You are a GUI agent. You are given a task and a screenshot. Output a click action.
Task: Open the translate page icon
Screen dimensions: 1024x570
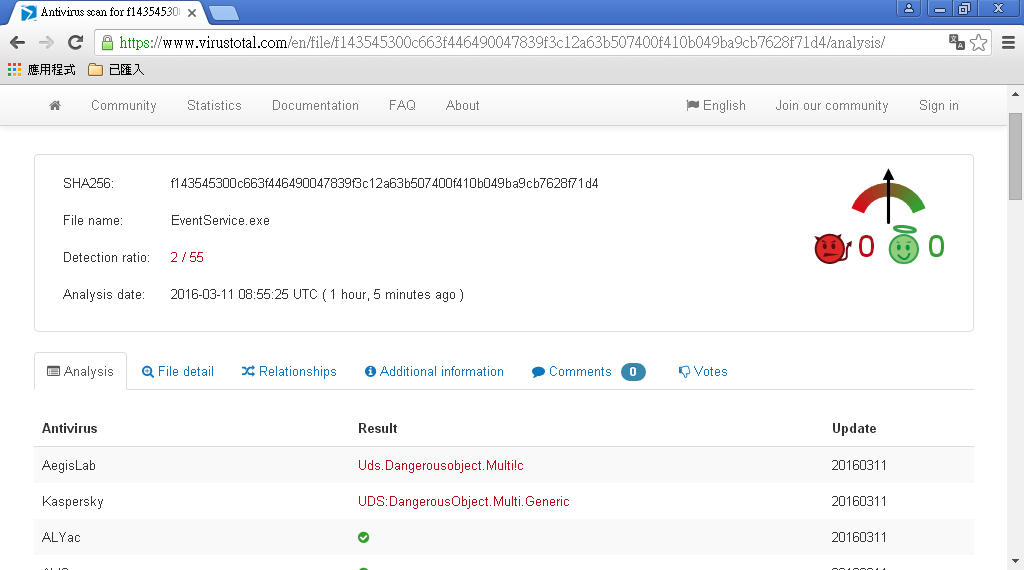coord(957,42)
